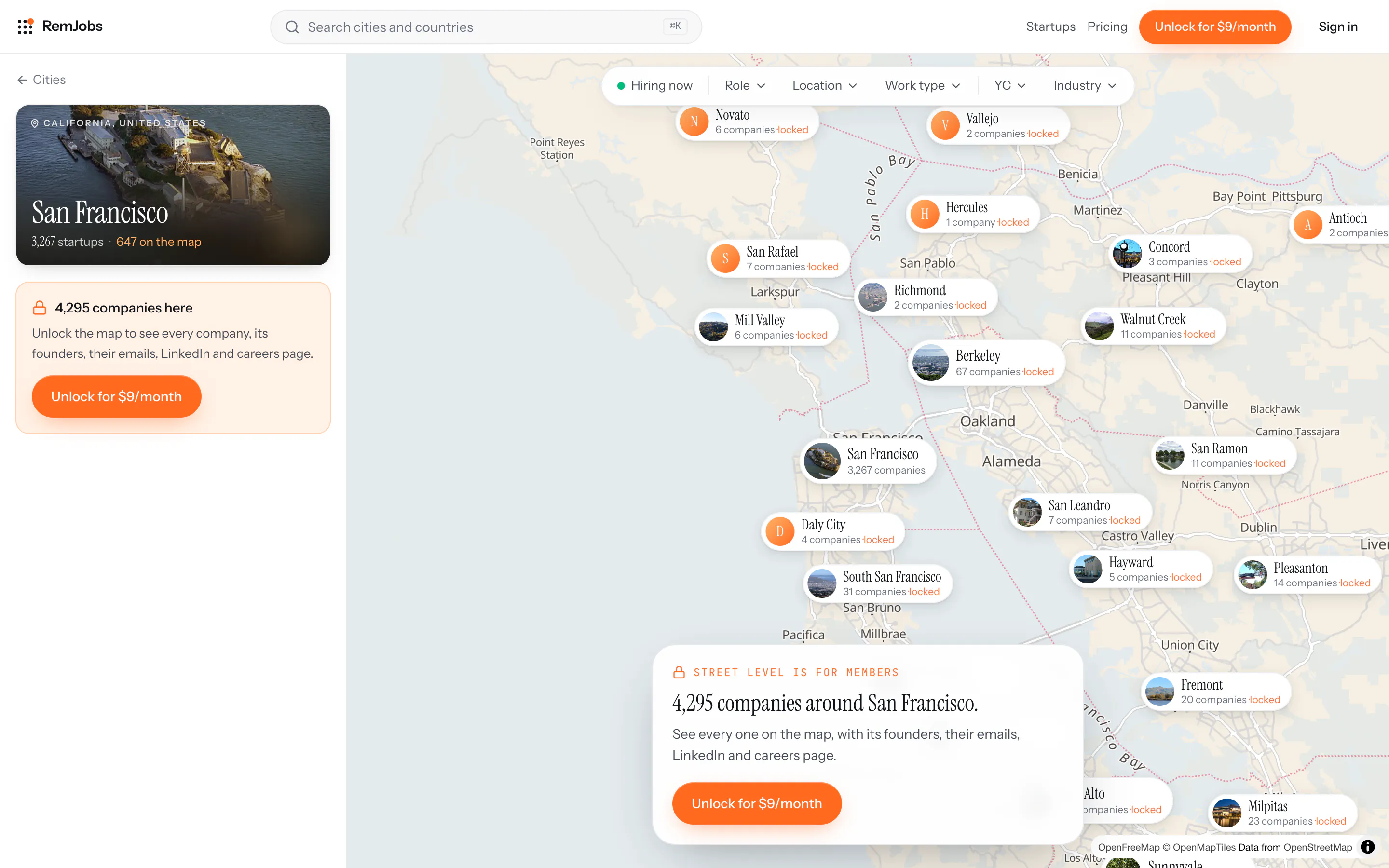Open the Startups nav link
1389x868 pixels.
[1050, 27]
